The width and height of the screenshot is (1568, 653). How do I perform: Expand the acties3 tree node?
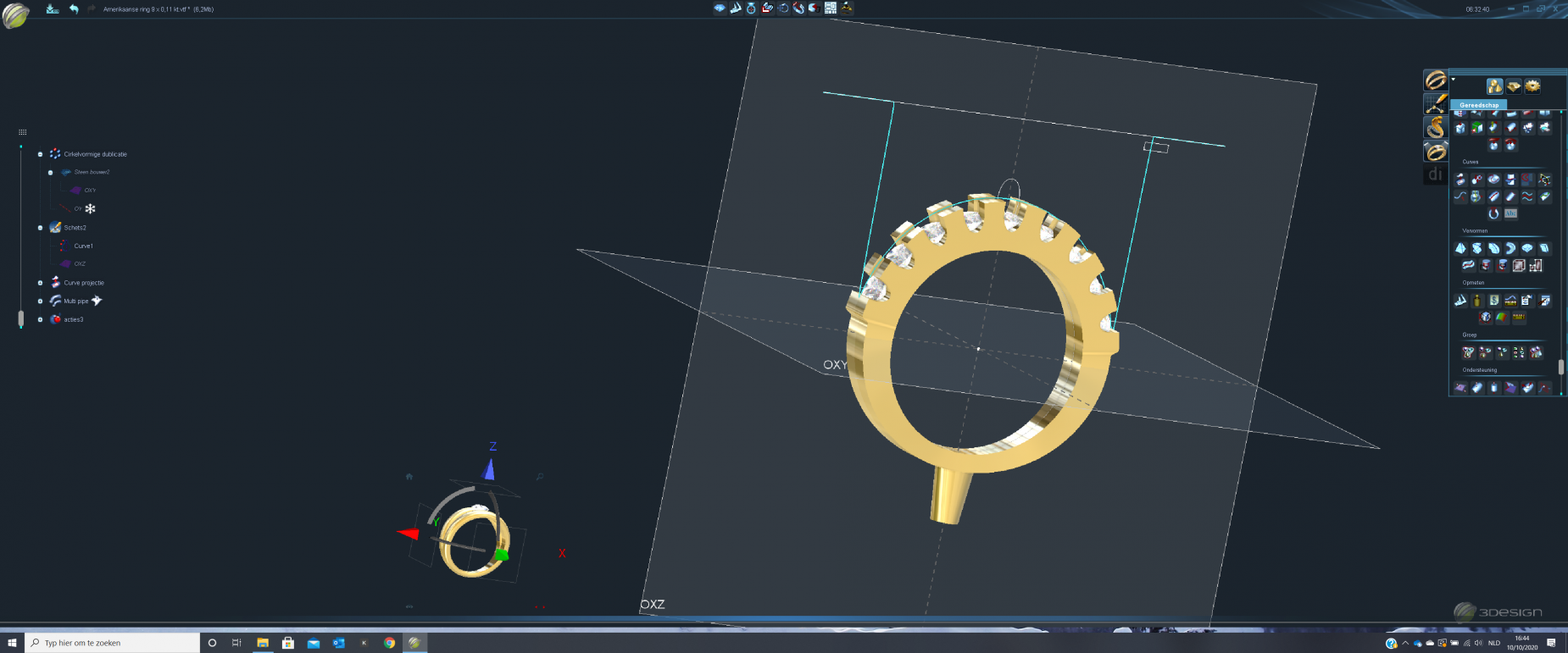pos(40,319)
